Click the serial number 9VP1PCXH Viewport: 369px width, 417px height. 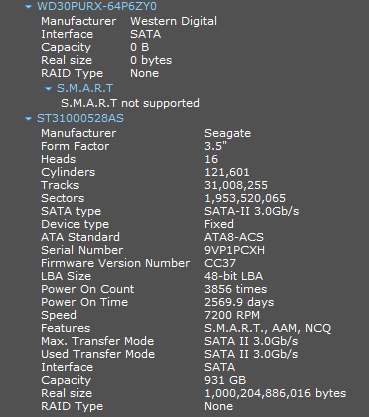point(234,250)
